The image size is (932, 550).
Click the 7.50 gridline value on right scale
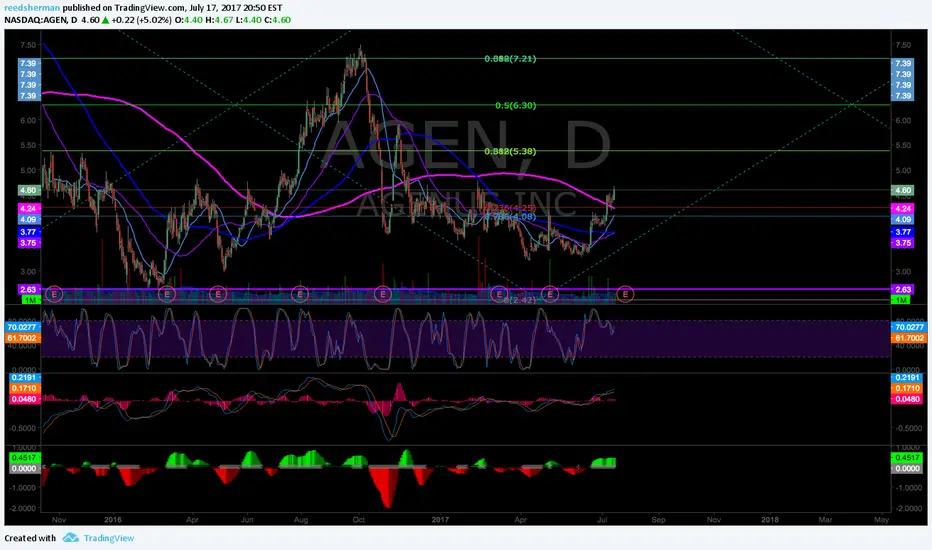pos(903,45)
